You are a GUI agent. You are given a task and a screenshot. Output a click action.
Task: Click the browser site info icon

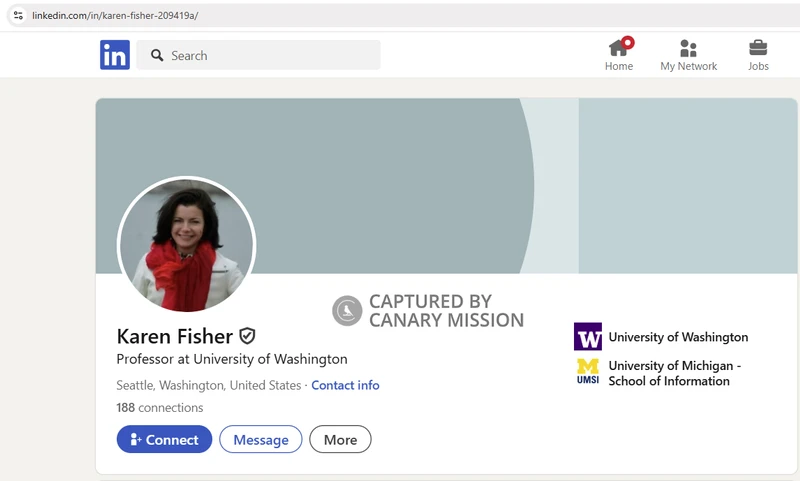18,15
